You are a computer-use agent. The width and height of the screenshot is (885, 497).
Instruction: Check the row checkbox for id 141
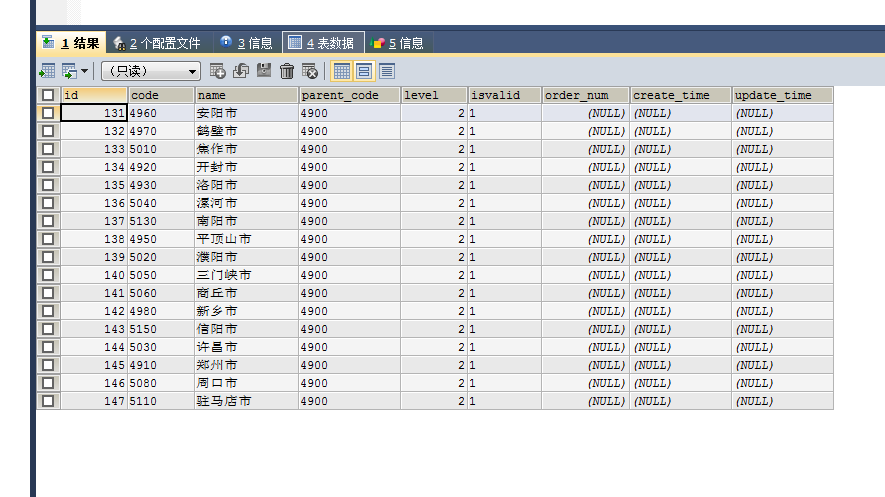click(x=48, y=293)
